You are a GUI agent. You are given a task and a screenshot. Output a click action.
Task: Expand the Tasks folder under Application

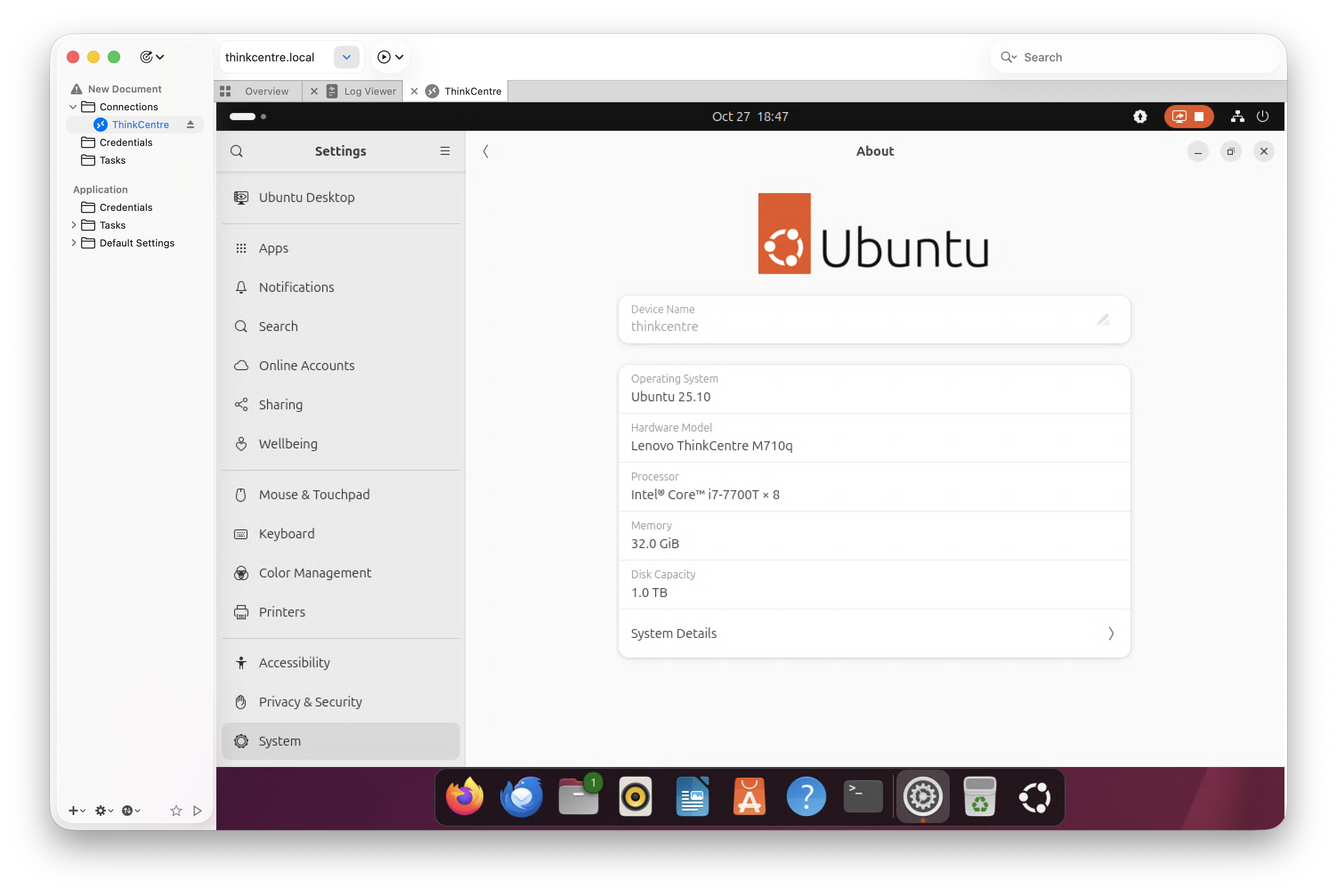tap(74, 225)
